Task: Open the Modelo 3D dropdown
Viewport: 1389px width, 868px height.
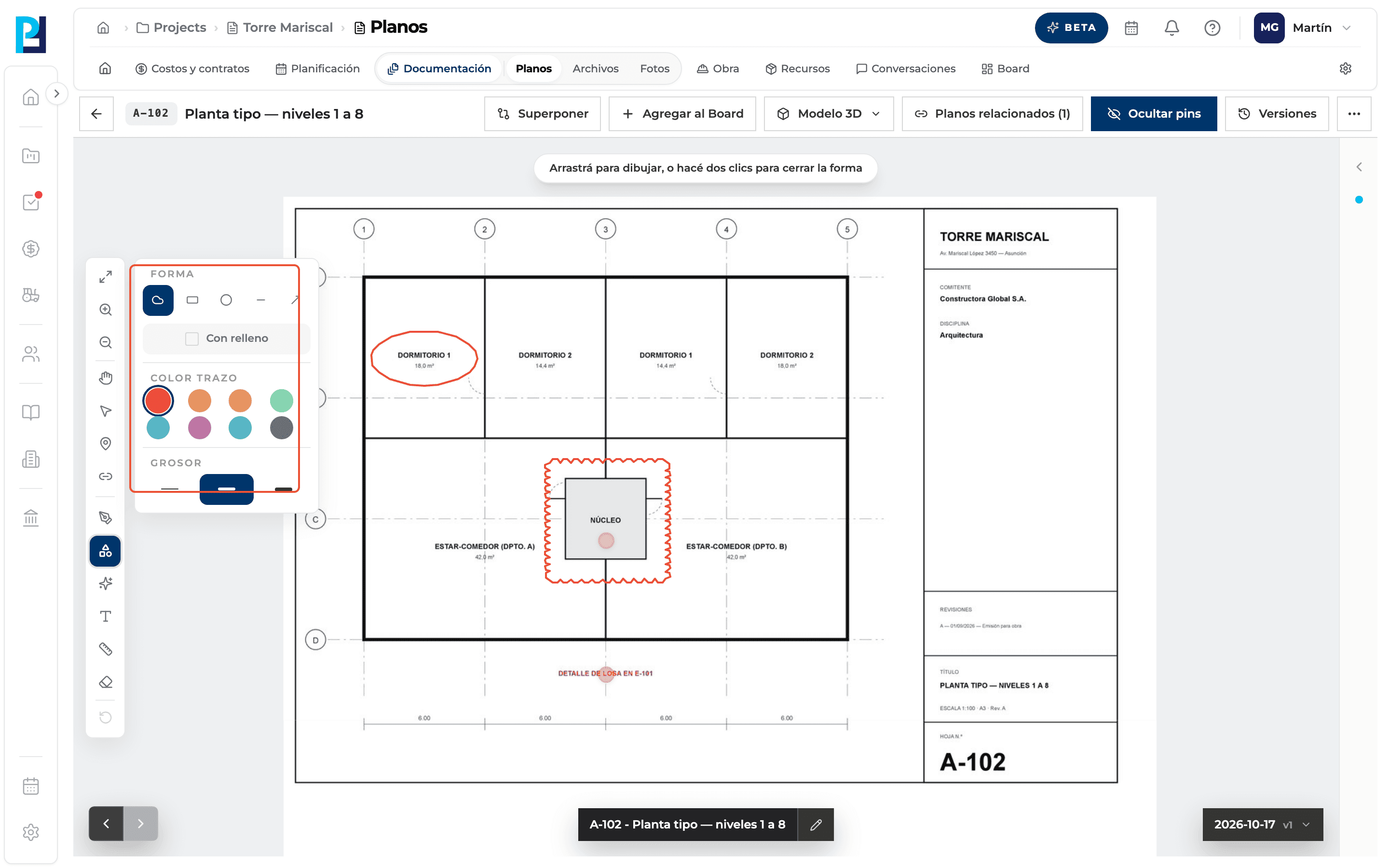Action: click(829, 114)
